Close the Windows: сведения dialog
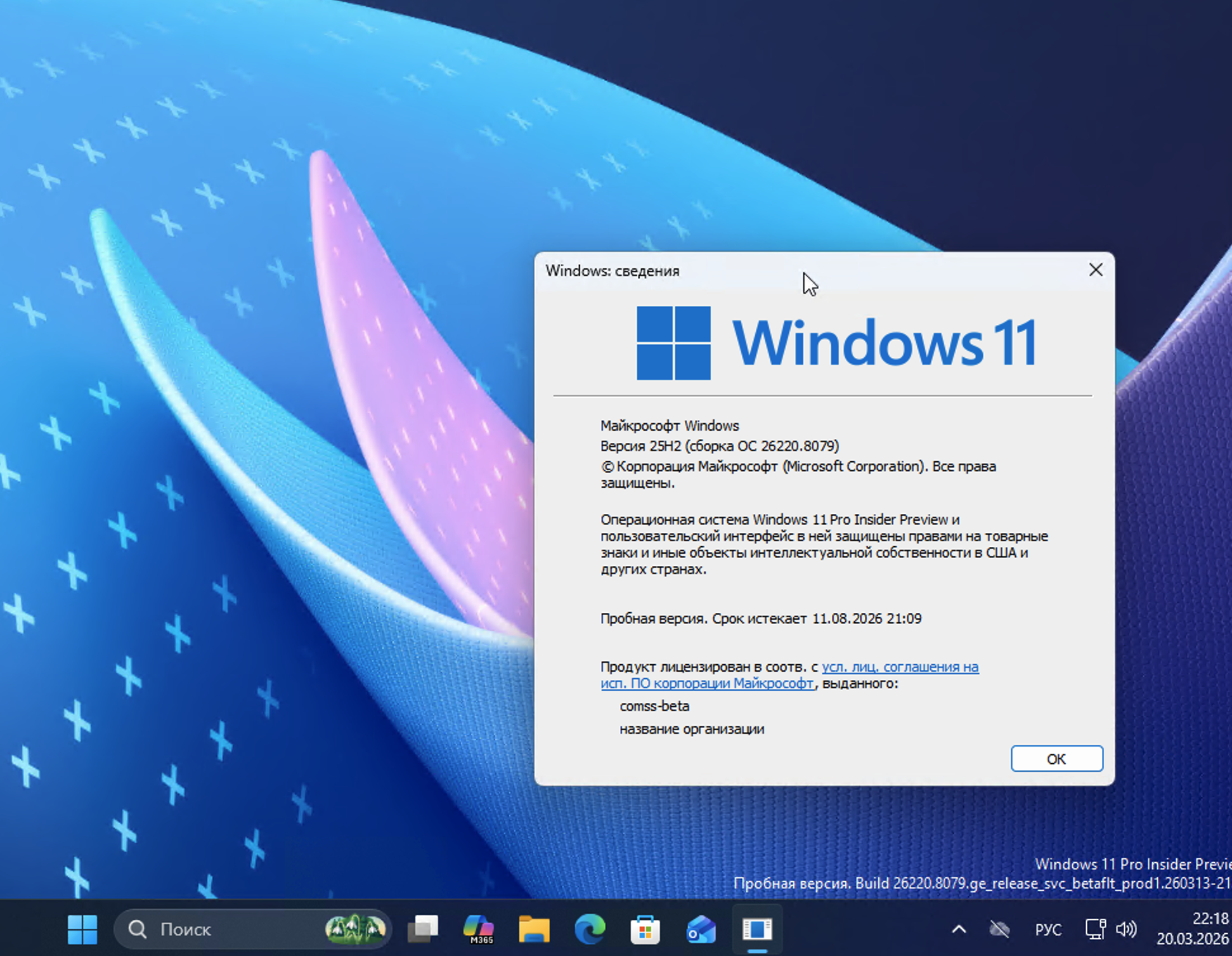Viewport: 1232px width, 956px height. coord(1096,270)
